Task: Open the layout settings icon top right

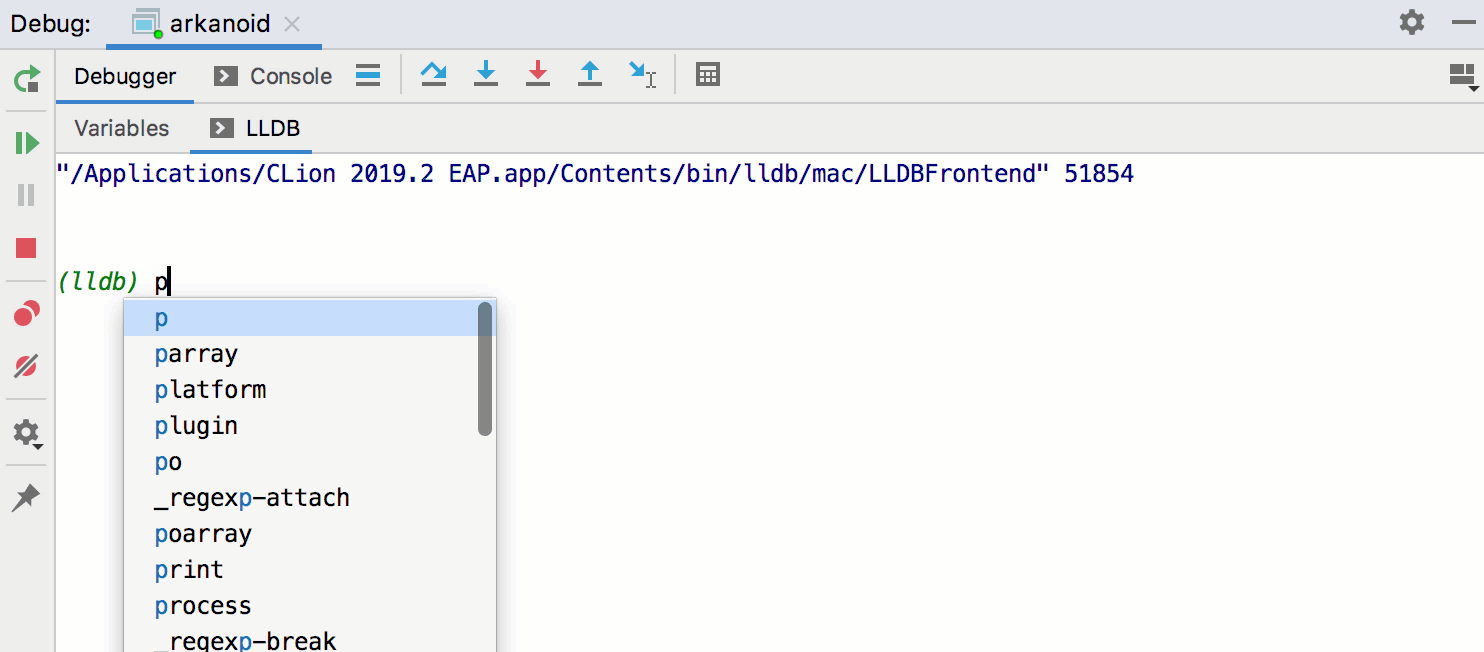Action: pos(1463,75)
